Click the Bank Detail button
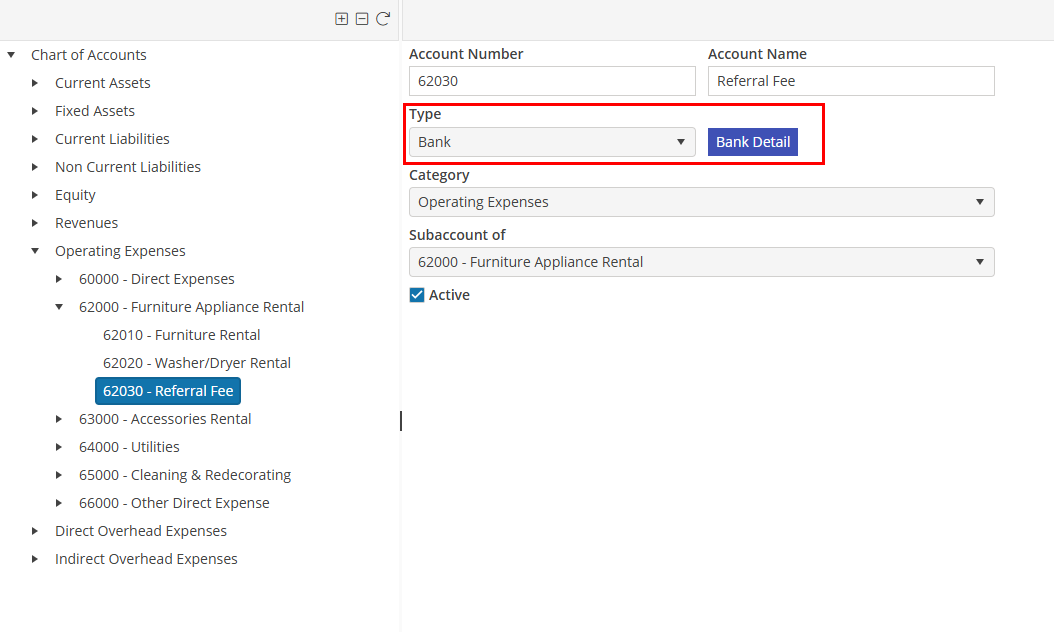Screen dimensions: 1054x632 pyautogui.click(x=753, y=142)
